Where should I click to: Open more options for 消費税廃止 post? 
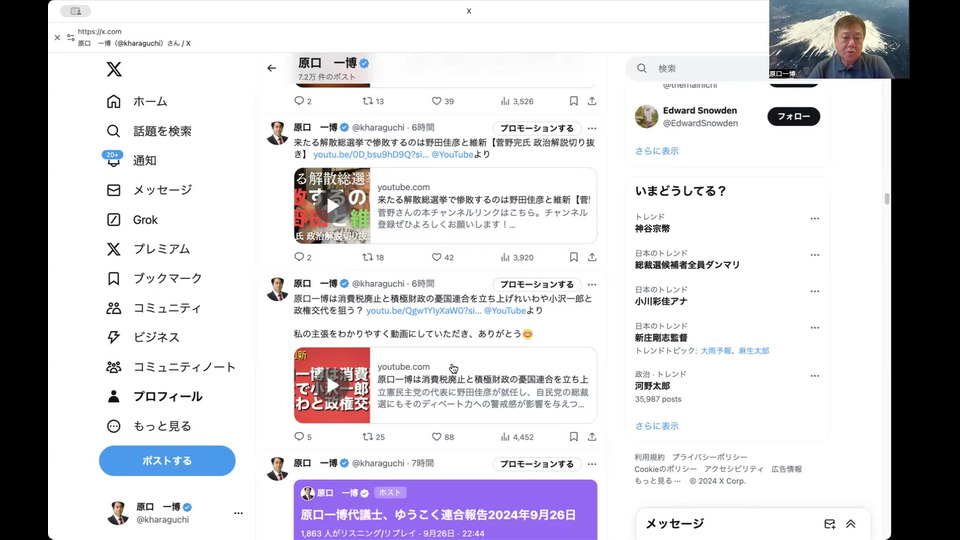[592, 285]
